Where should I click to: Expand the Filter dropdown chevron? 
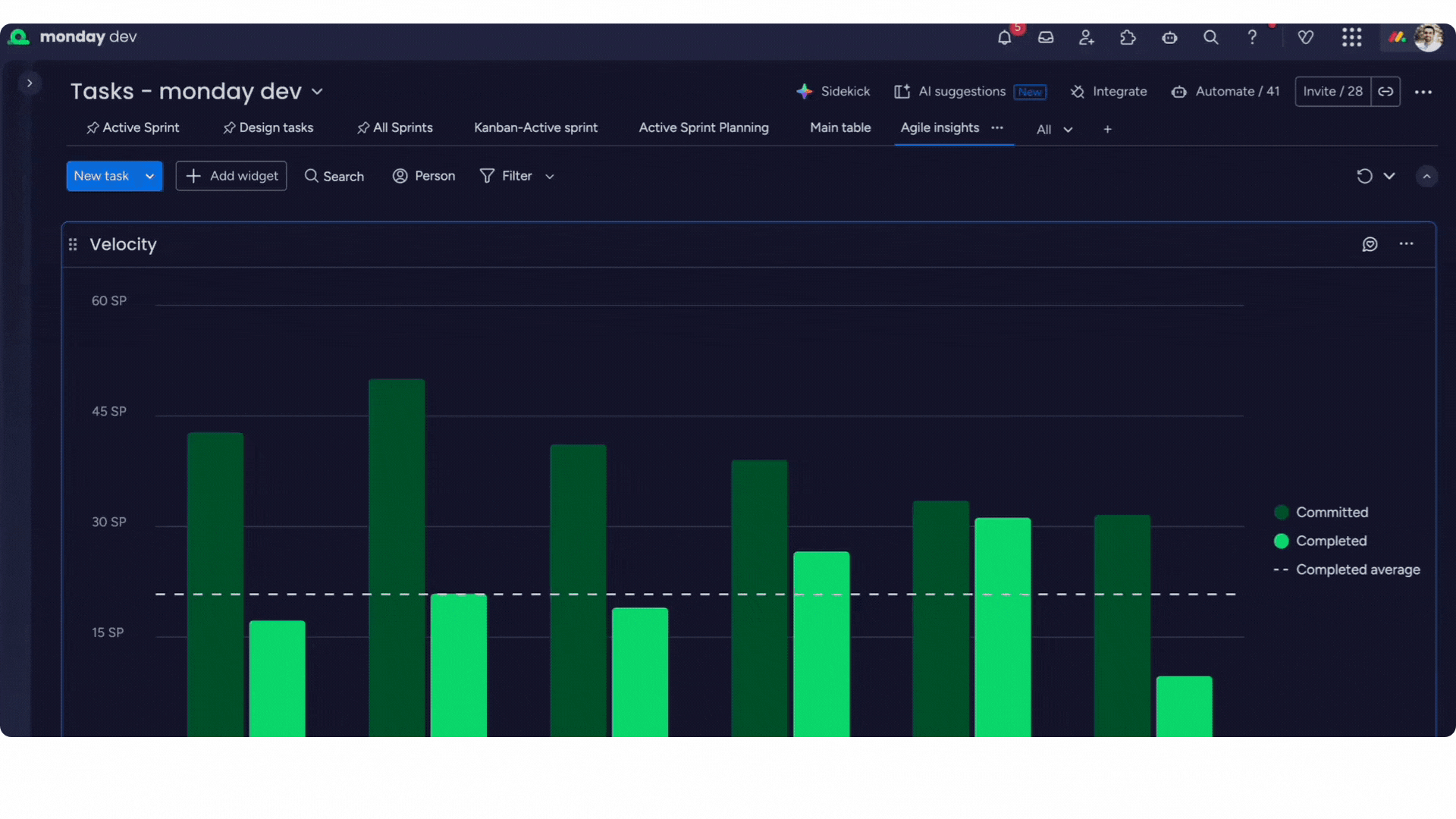pos(550,177)
